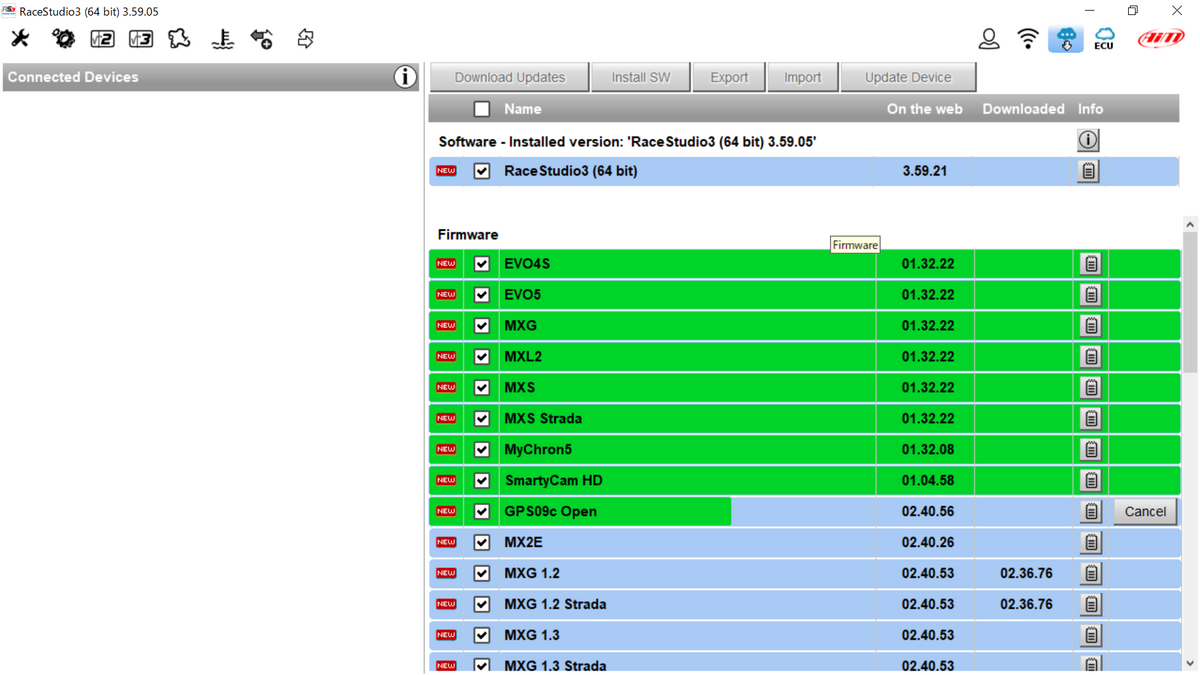Open release notes for EVO5 firmware
This screenshot has height=675, width=1200.
1091,295
